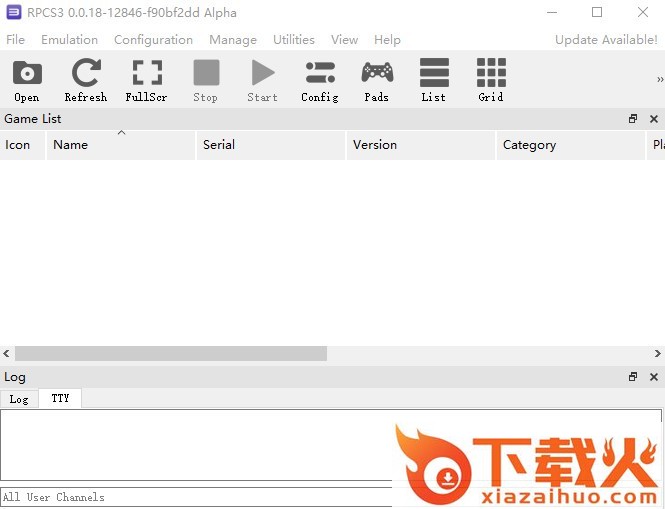Image resolution: width=665 pixels, height=509 pixels.
Task: Click the Update Available! link
Action: 606,40
